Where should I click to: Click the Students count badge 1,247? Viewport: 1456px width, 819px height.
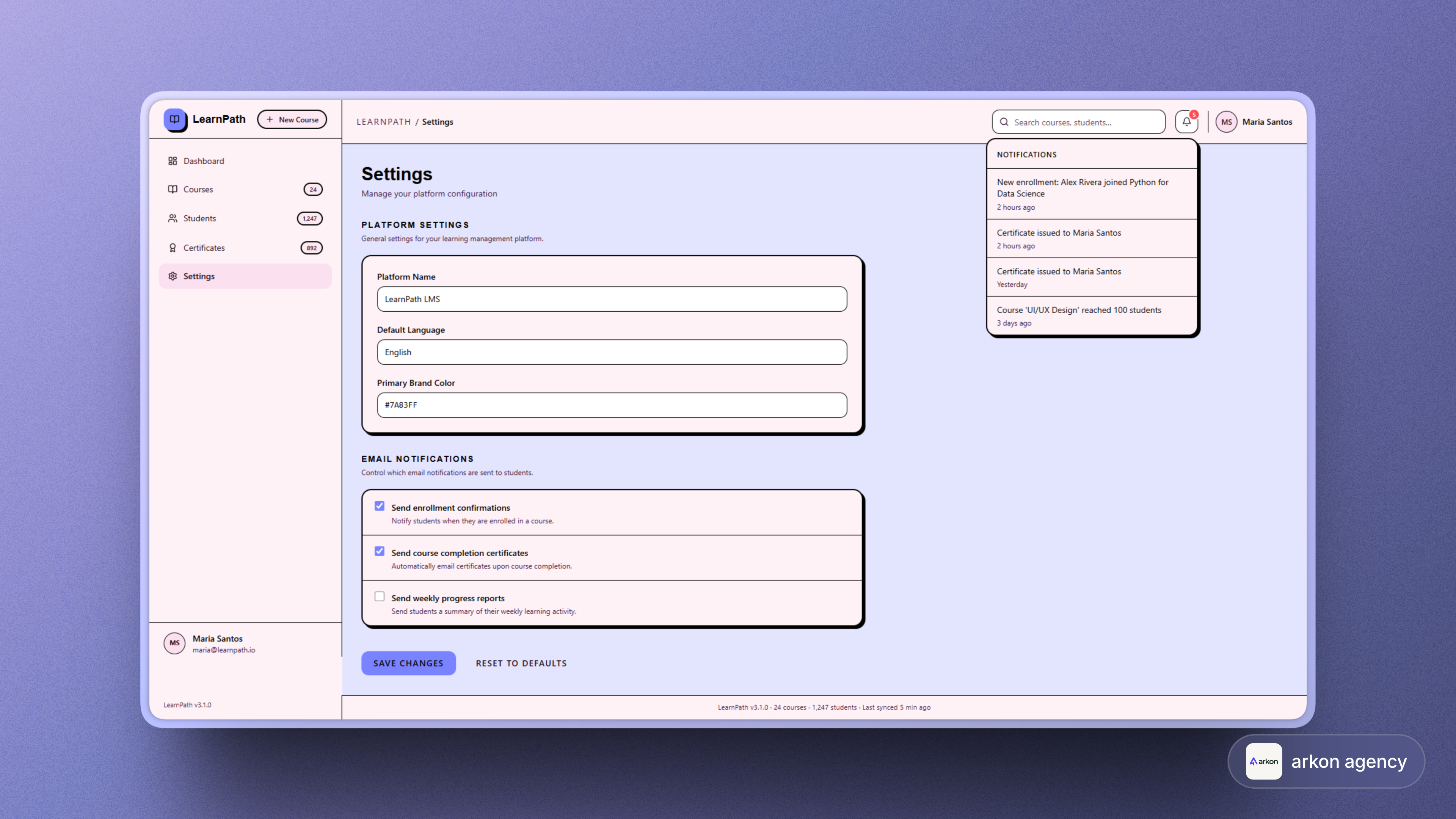[x=310, y=218]
